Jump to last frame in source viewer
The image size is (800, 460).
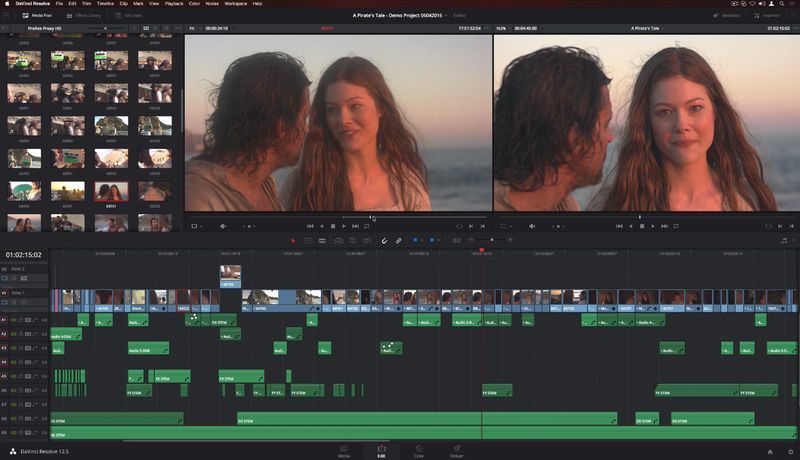pyautogui.click(x=356, y=226)
